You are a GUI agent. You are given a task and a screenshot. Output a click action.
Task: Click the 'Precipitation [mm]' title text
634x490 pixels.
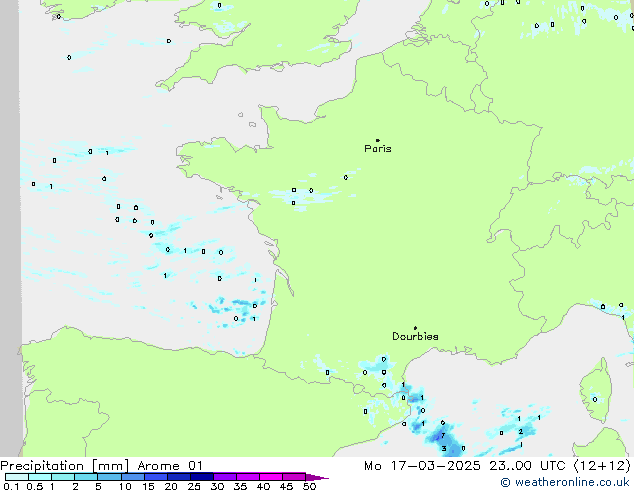65,466
